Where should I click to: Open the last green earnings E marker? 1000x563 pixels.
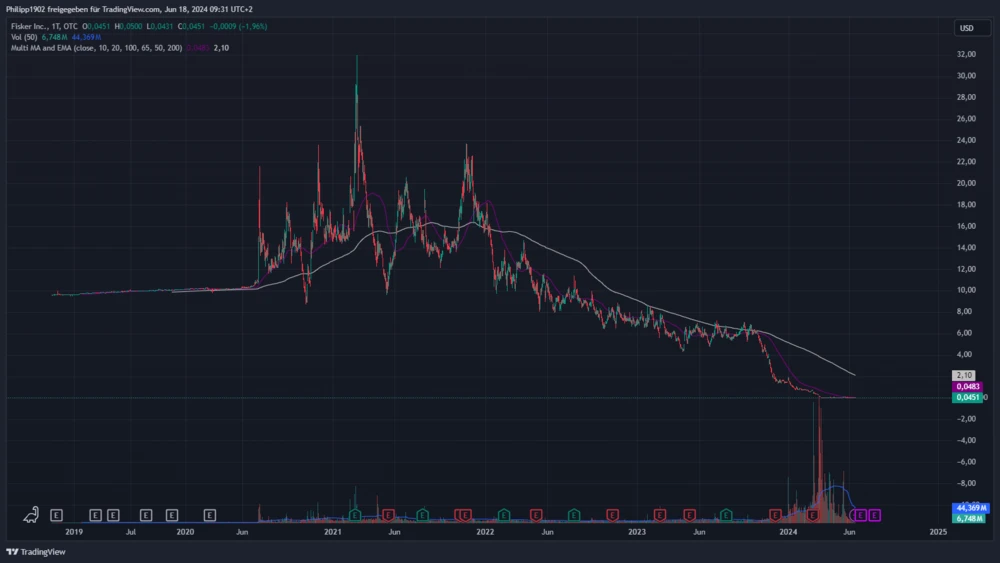pos(727,515)
